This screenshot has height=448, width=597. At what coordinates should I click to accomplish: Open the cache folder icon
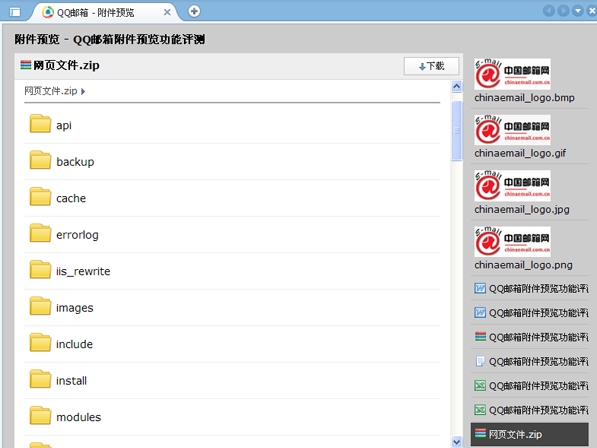point(40,196)
